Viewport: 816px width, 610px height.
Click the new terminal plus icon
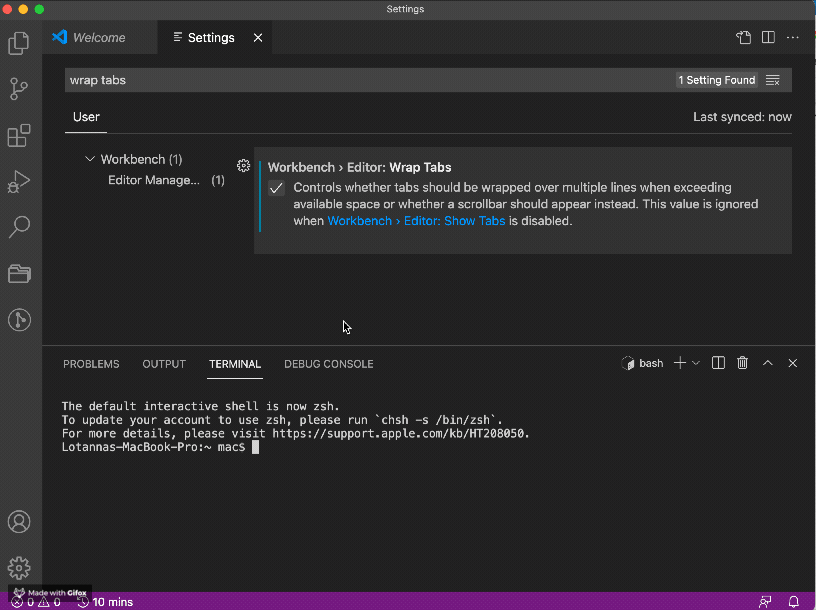(680, 363)
